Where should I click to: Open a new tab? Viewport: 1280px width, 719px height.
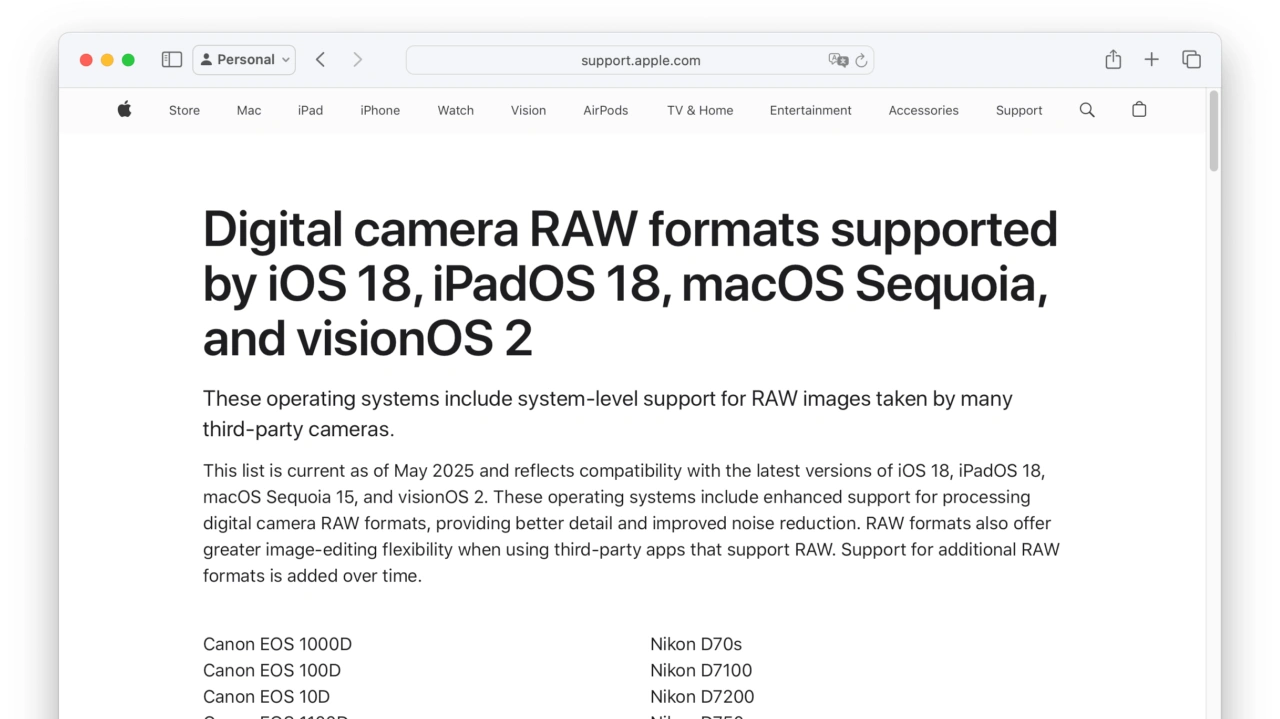[1151, 60]
